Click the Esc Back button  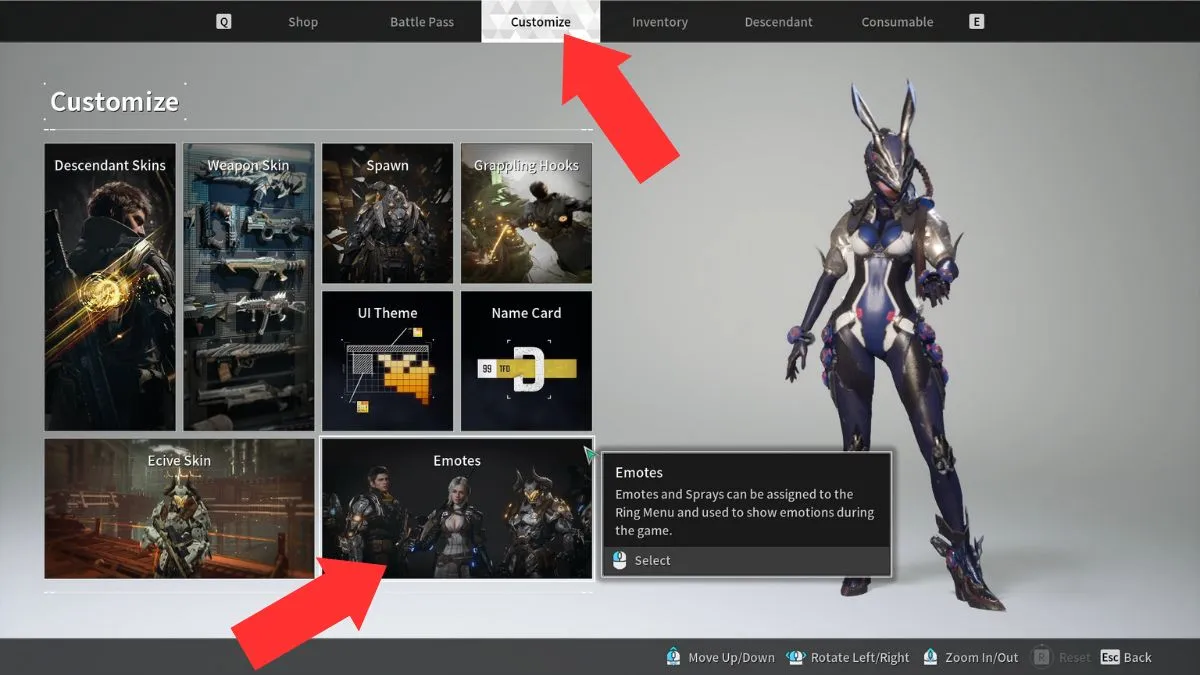(1126, 657)
